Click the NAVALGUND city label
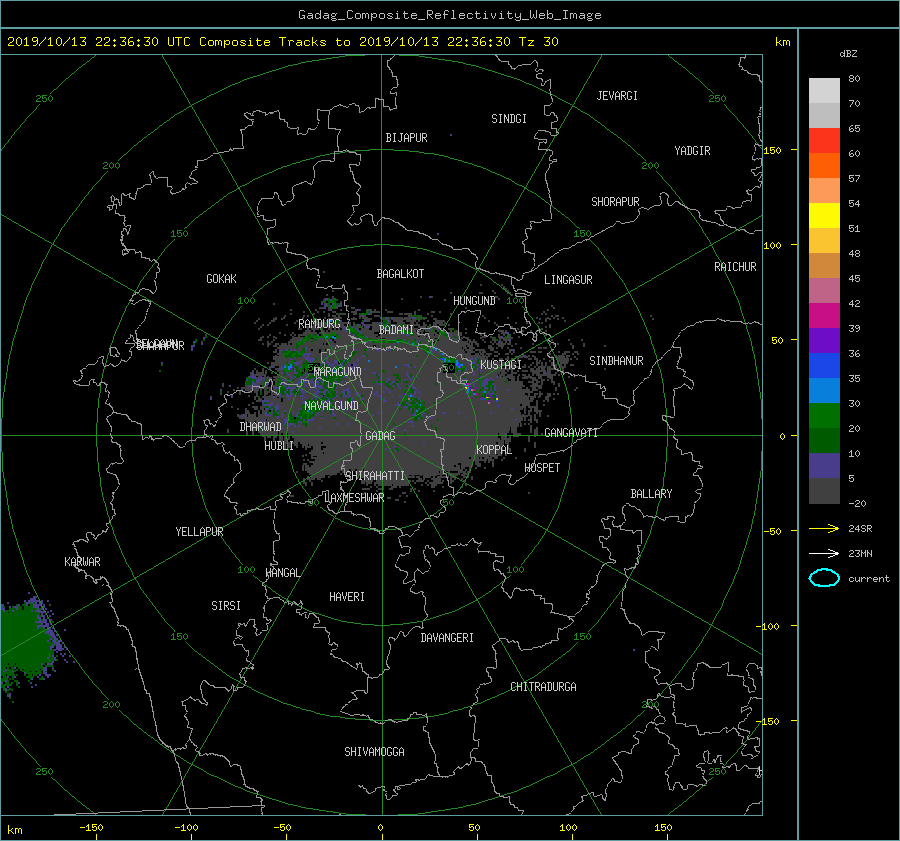The height and width of the screenshot is (841, 900). tap(331, 406)
